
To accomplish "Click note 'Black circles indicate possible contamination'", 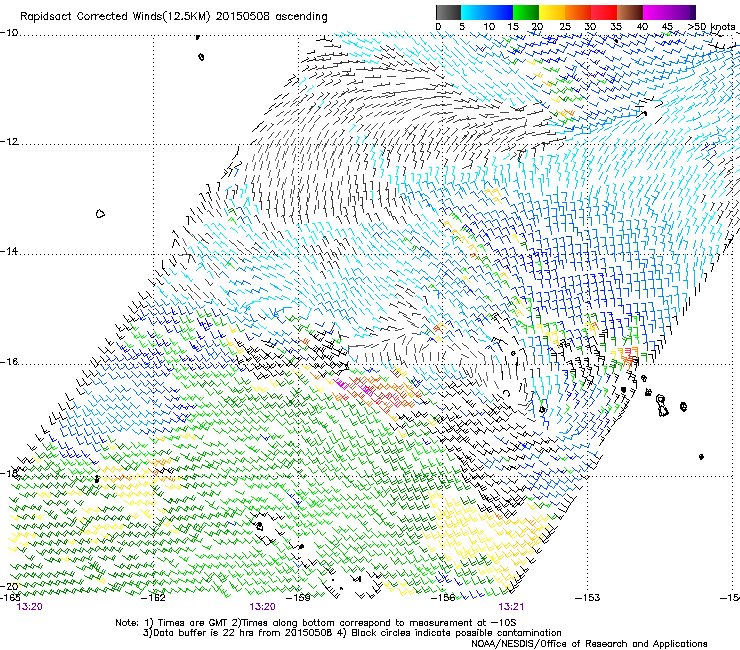I will tap(456, 633).
